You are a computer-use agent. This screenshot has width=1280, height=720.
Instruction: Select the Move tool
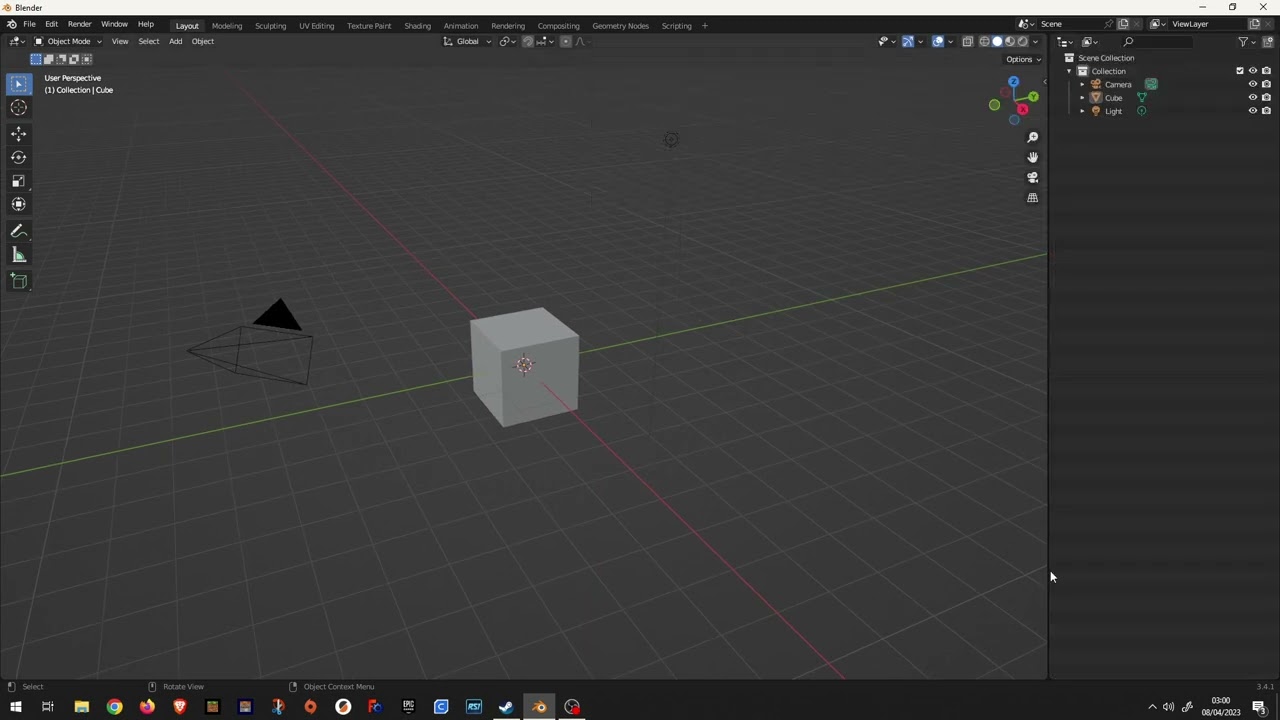tap(18, 134)
